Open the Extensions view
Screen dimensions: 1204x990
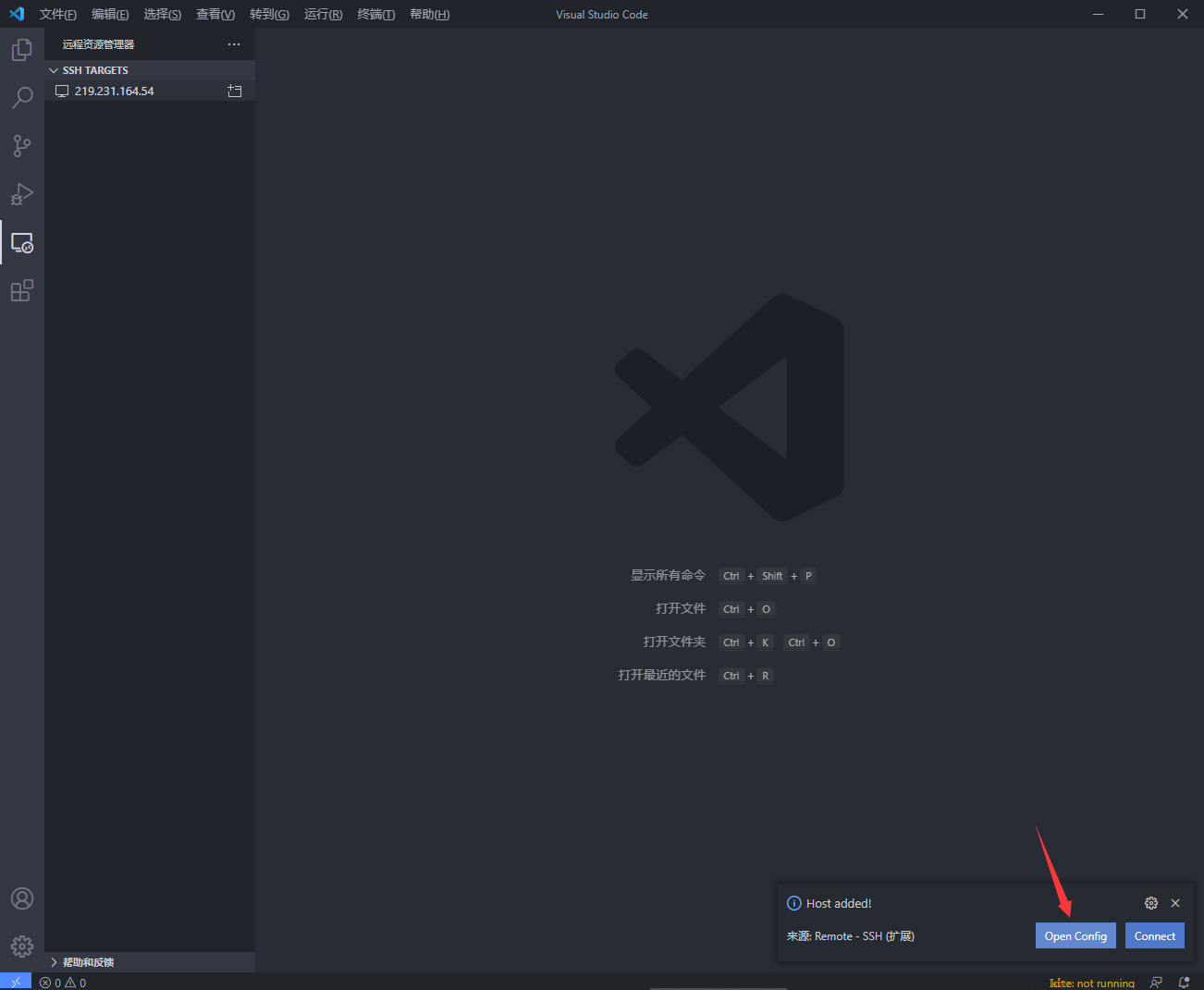tap(22, 290)
